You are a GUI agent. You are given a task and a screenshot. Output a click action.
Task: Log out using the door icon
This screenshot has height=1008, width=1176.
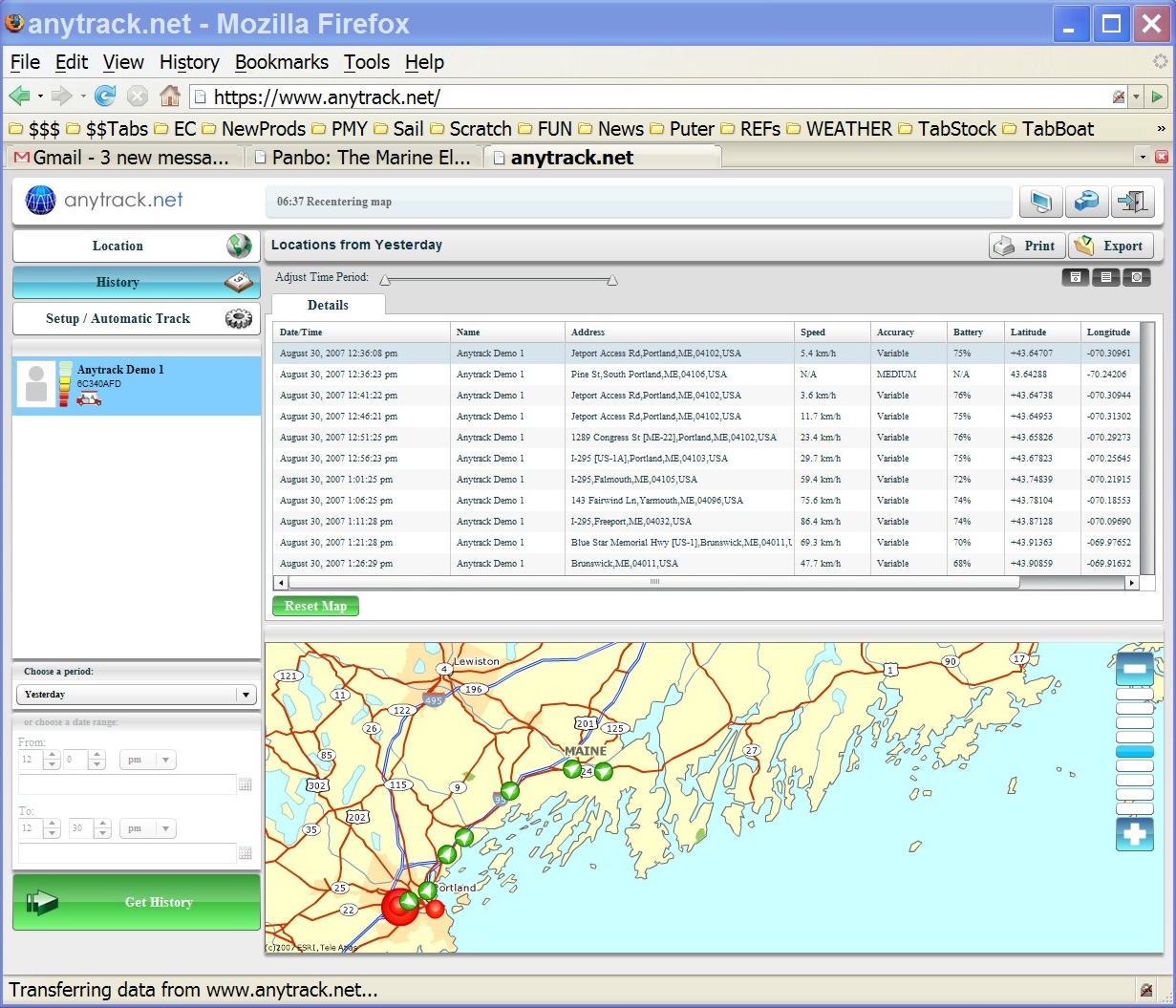(1132, 202)
